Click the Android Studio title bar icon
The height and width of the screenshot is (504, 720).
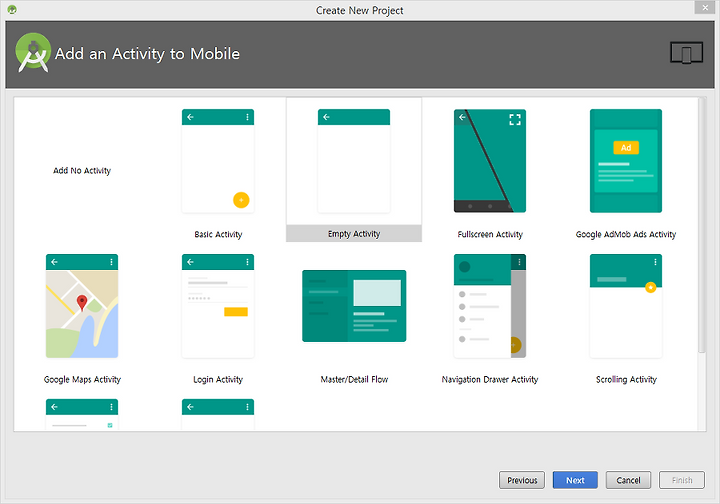[12, 10]
